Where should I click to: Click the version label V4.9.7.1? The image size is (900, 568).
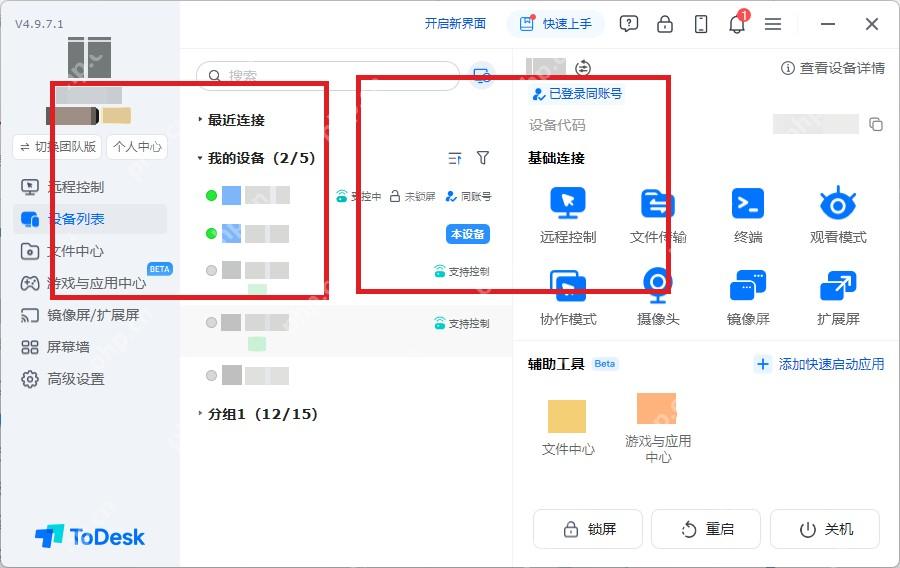[39, 24]
